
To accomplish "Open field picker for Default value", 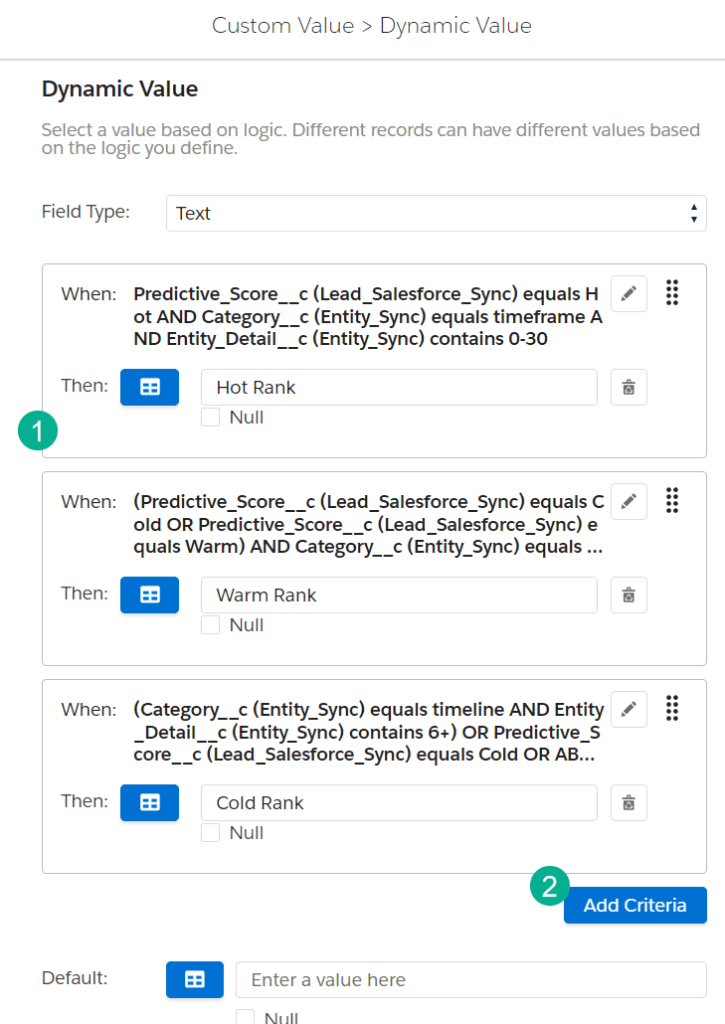I will point(194,980).
